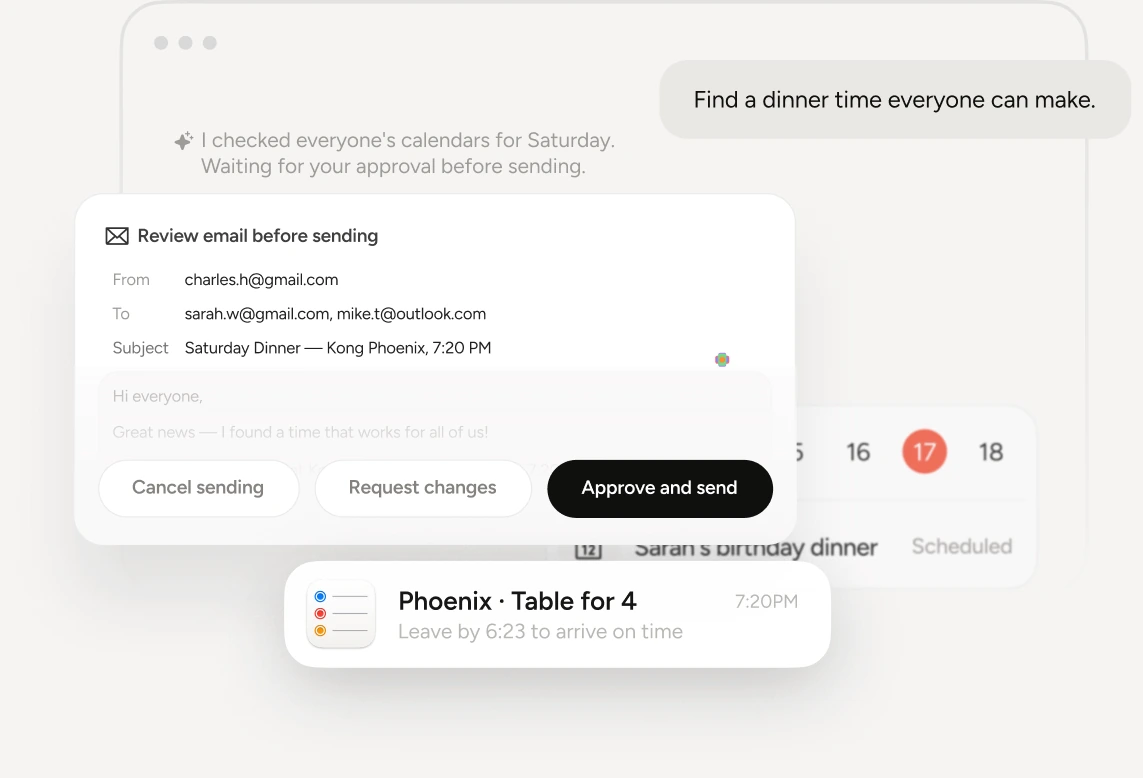The height and width of the screenshot is (778, 1143).
Task: Click 'Review email before sending' heading
Action: tap(257, 236)
